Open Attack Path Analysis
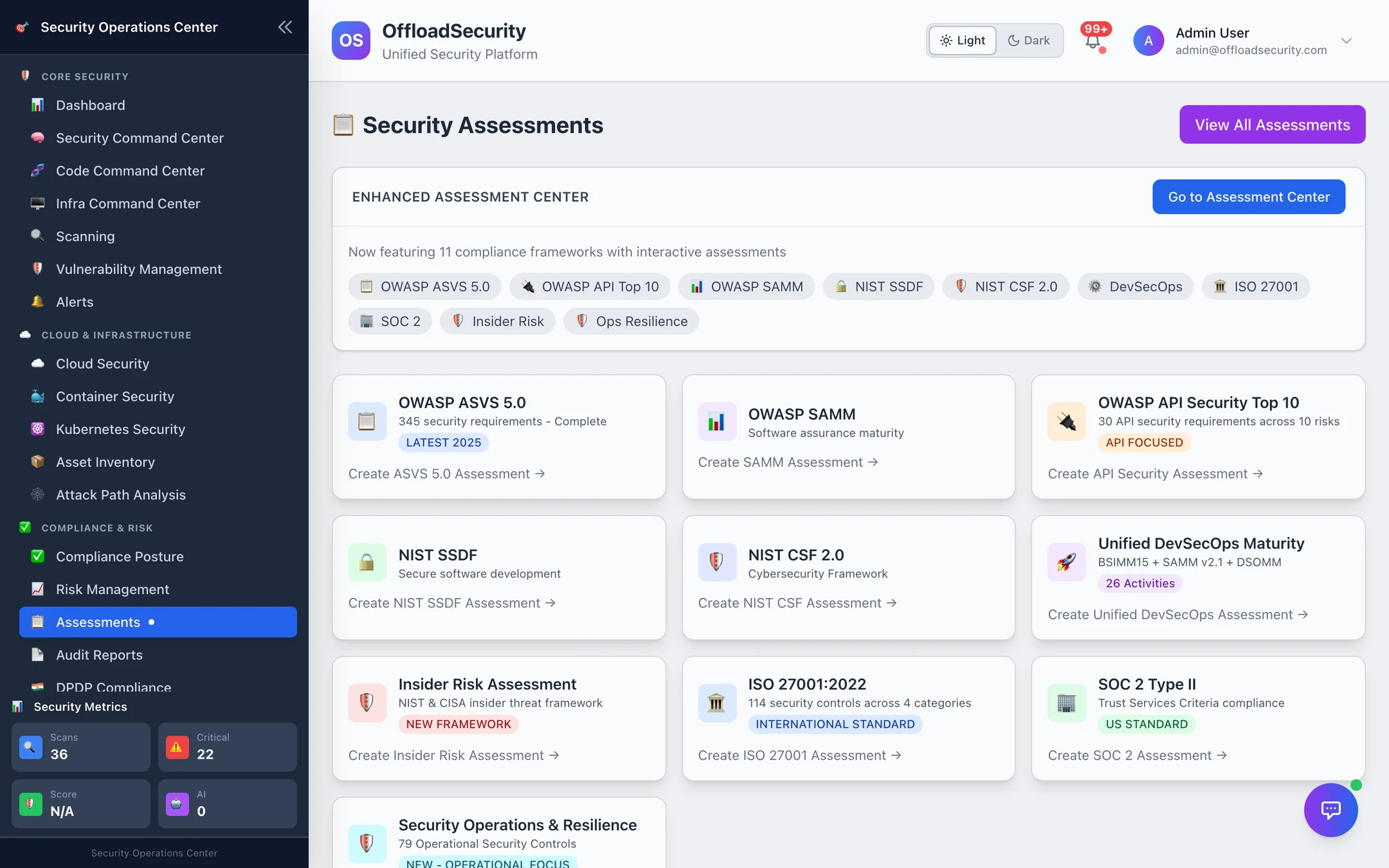The image size is (1389, 868). coord(158,494)
